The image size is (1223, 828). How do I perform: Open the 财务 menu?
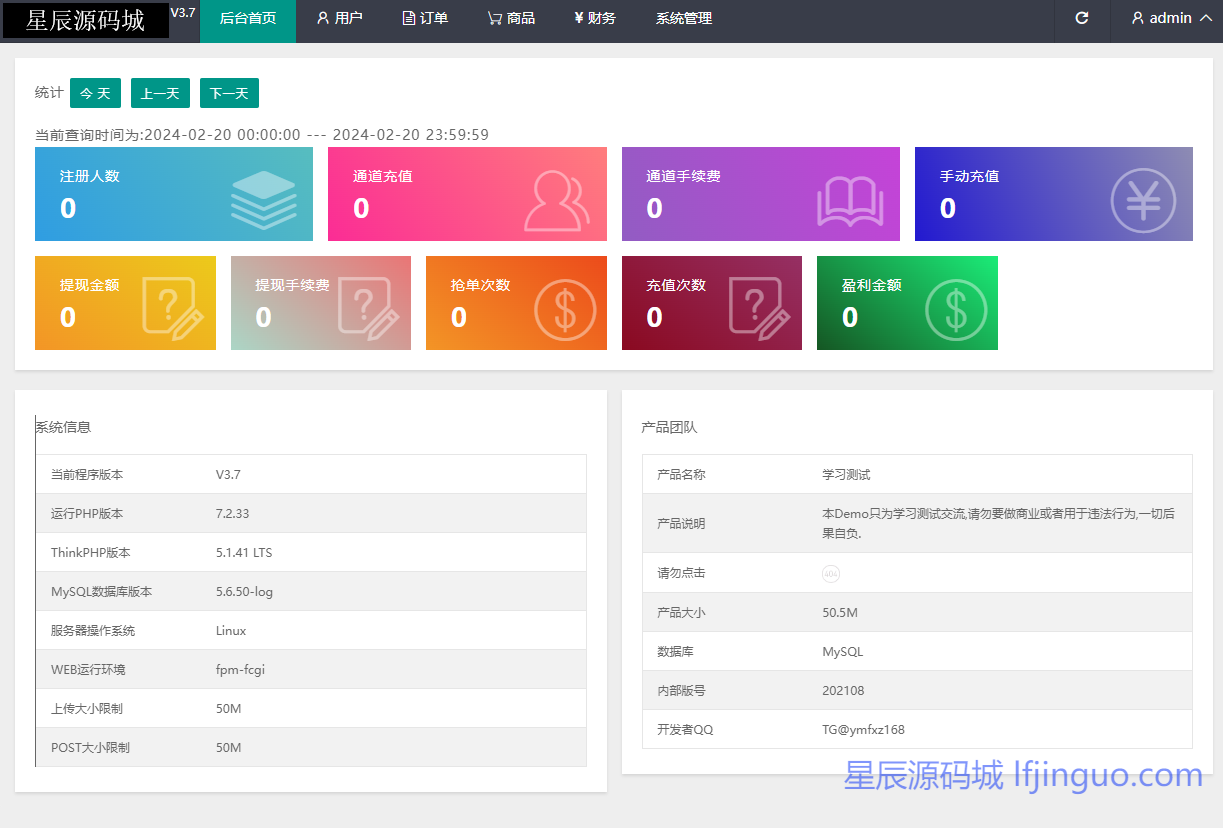tap(595, 18)
